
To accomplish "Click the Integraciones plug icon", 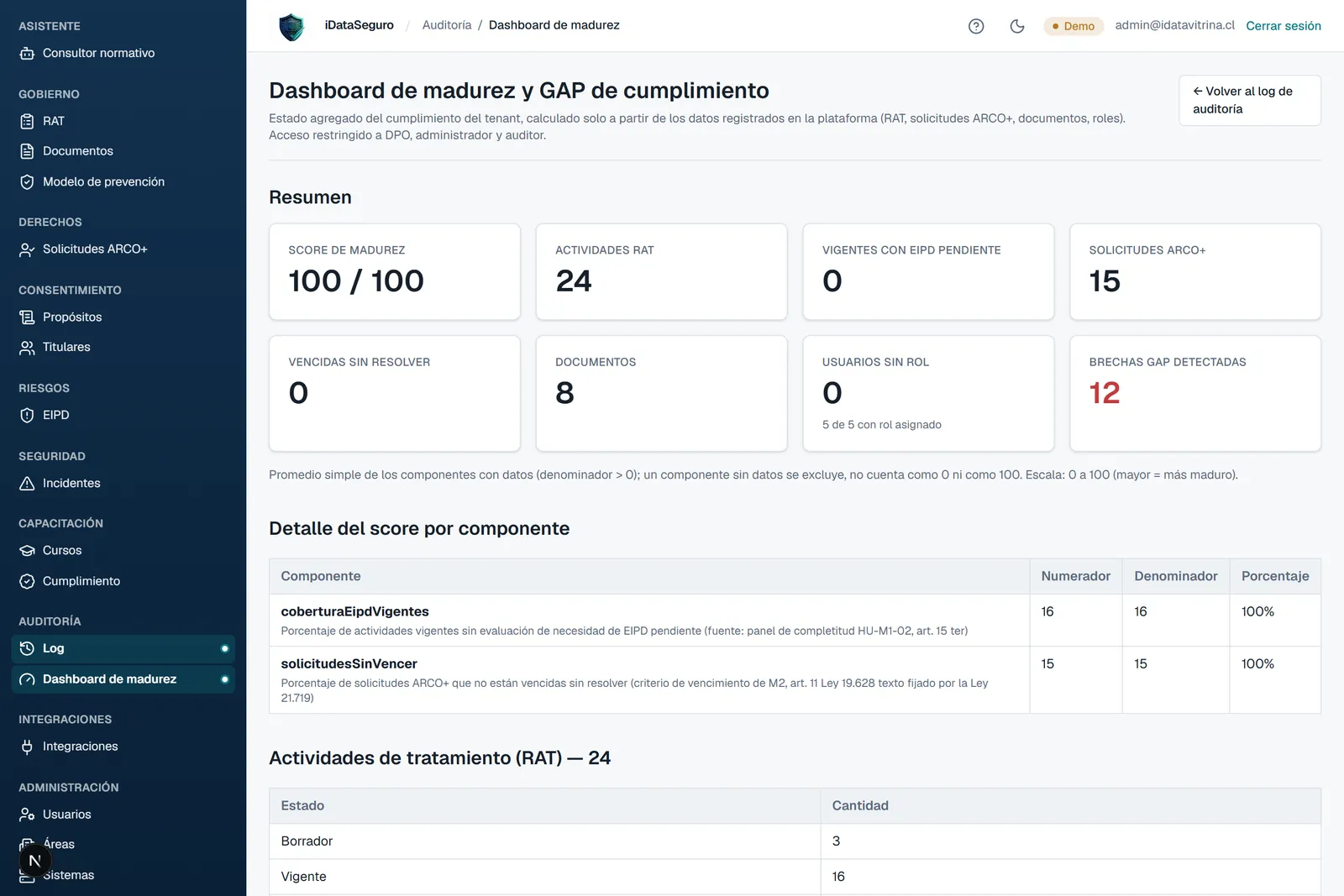I will tap(27, 747).
